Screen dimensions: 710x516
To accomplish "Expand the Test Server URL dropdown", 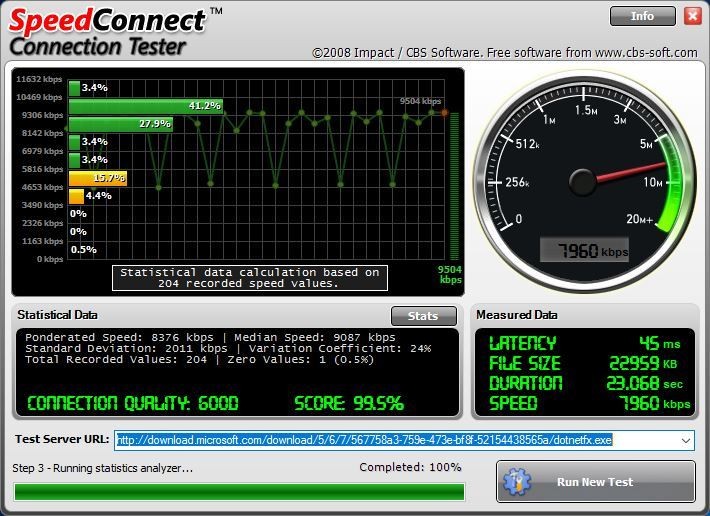I will pos(685,439).
